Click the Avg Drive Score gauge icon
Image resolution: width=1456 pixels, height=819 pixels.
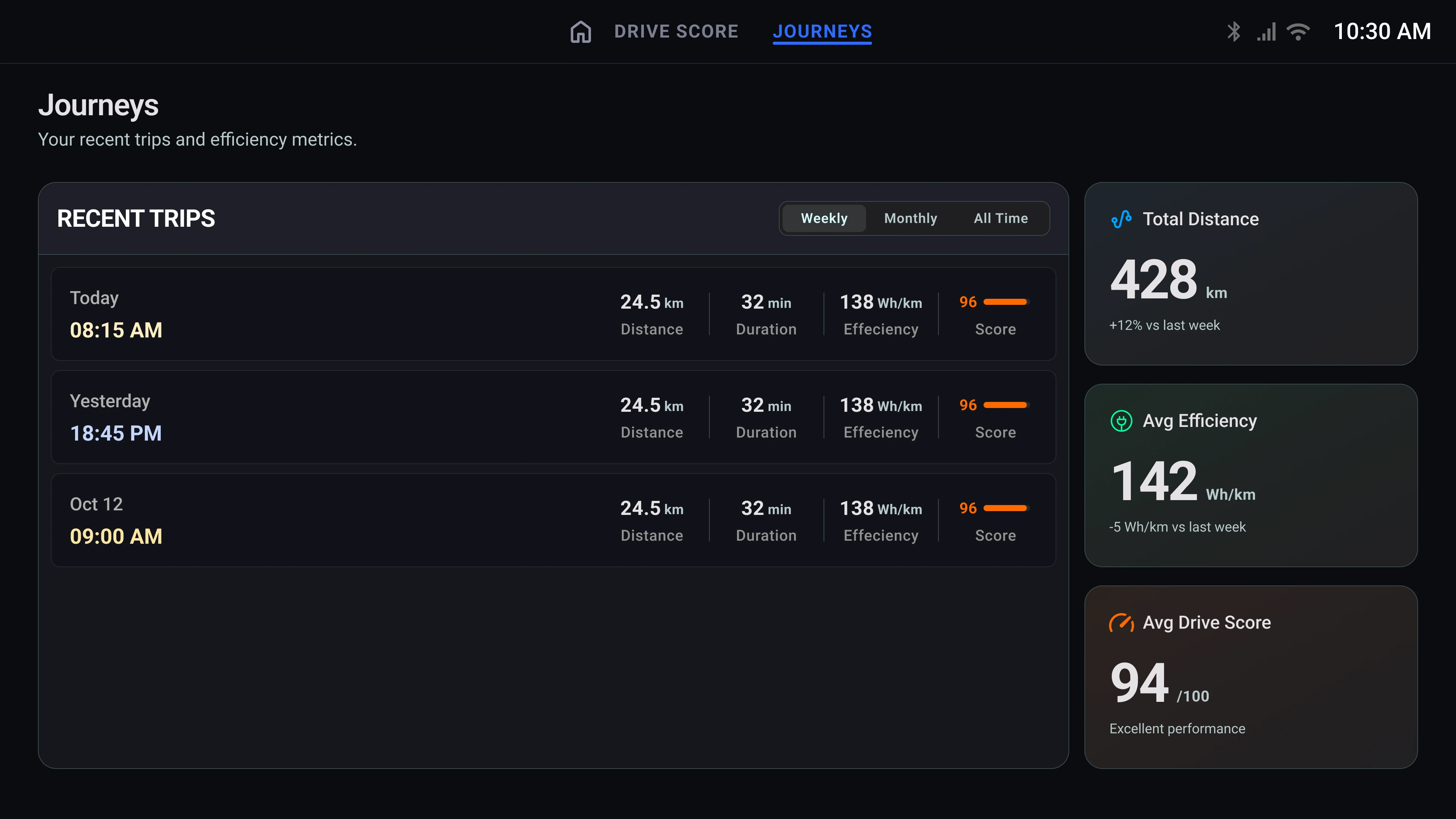1122,622
